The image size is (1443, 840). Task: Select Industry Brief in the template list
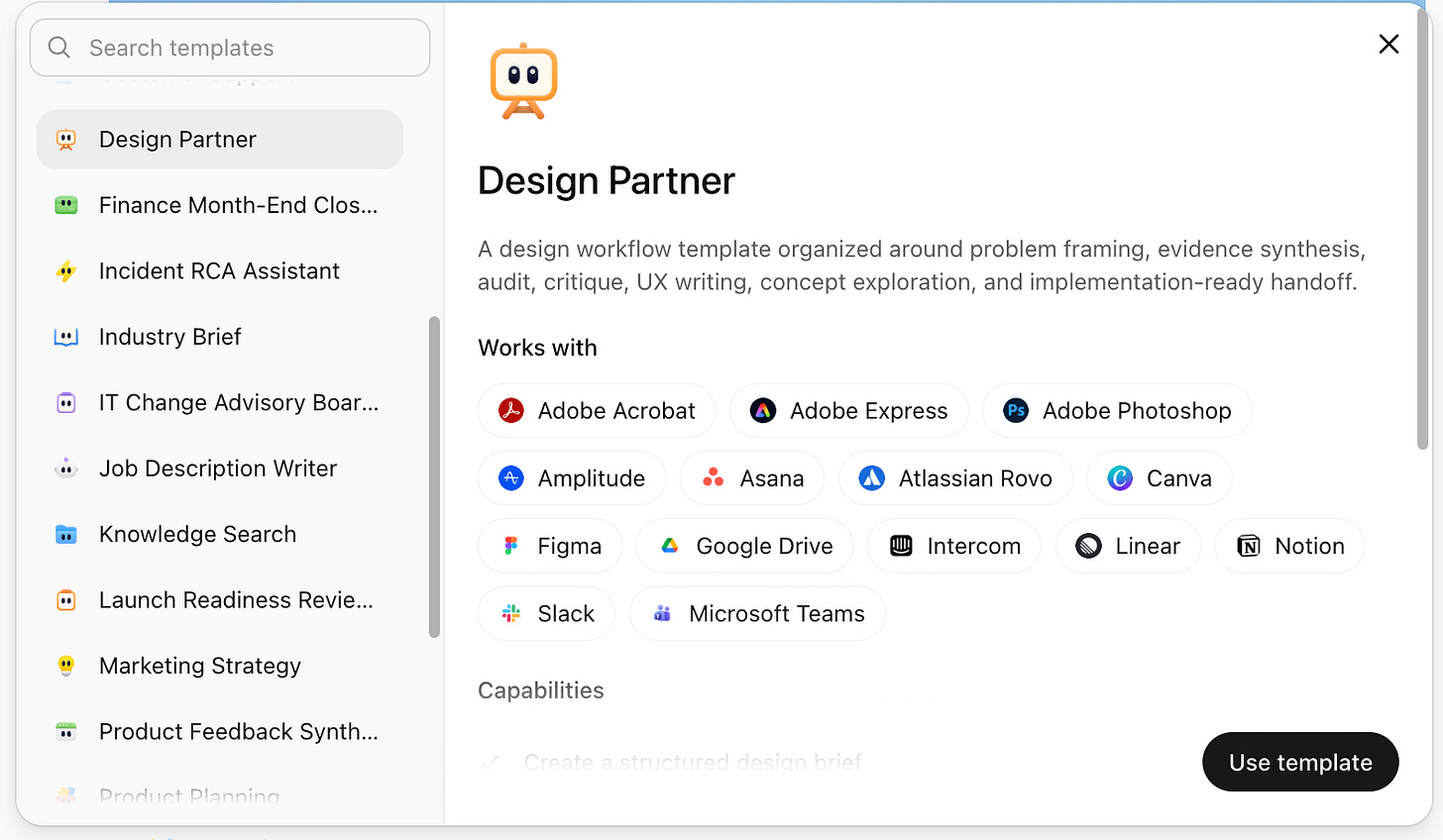click(220, 337)
